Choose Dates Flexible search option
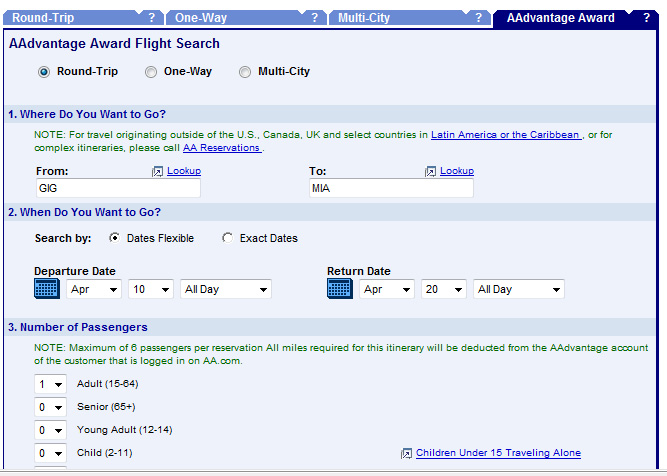667x476 pixels. point(114,238)
